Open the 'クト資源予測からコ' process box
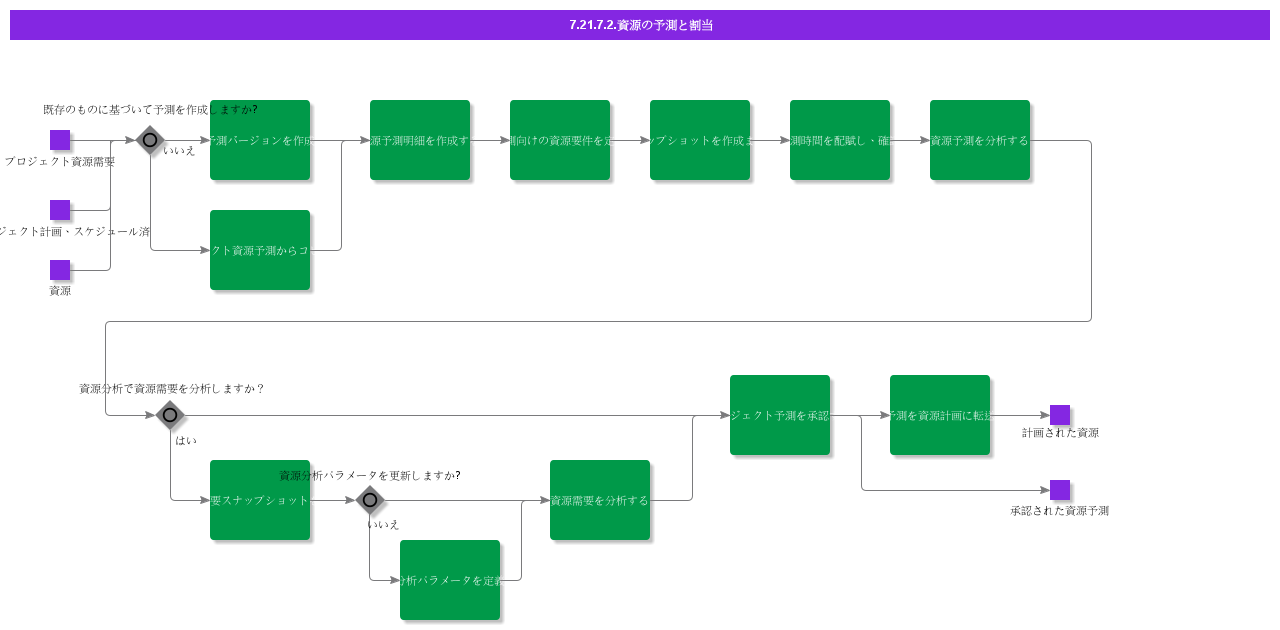 coord(260,250)
